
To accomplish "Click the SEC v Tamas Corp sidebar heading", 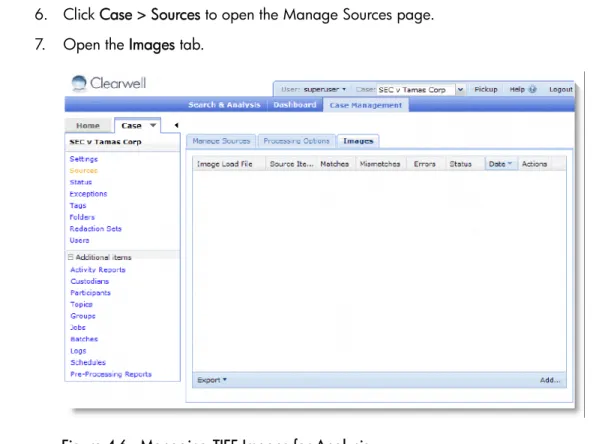I will (x=106, y=142).
